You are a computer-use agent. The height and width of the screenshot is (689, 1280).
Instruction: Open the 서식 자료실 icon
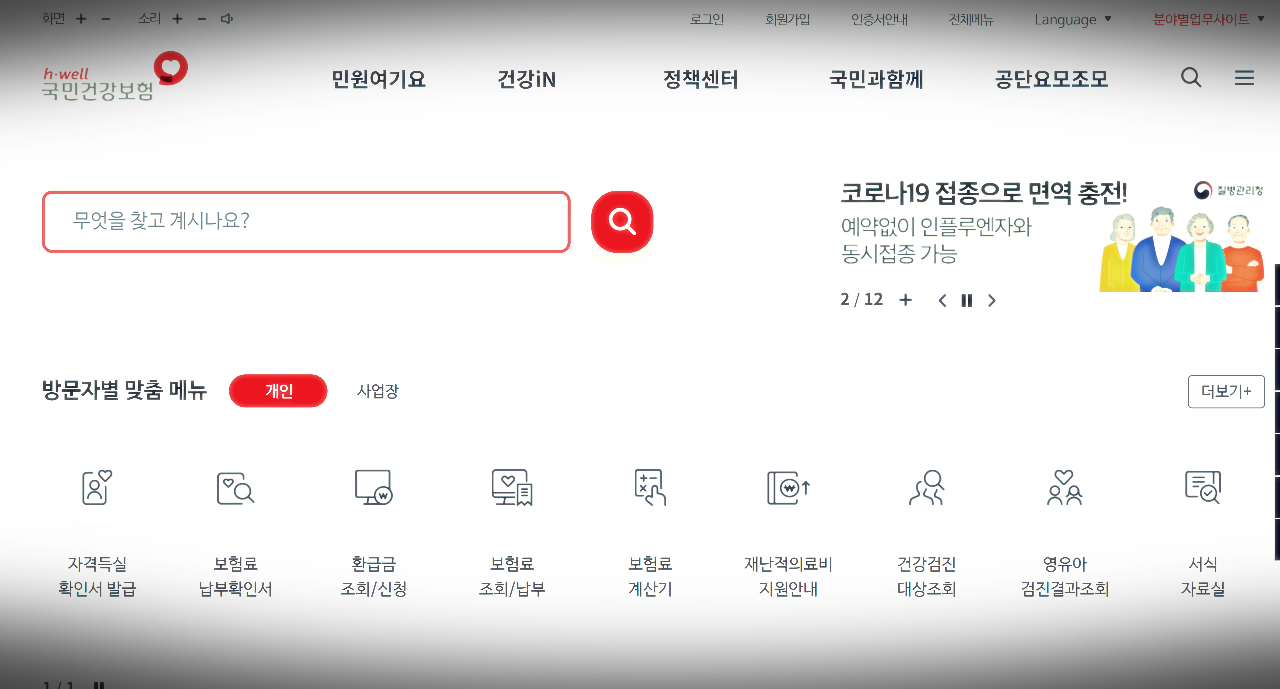pyautogui.click(x=1203, y=488)
